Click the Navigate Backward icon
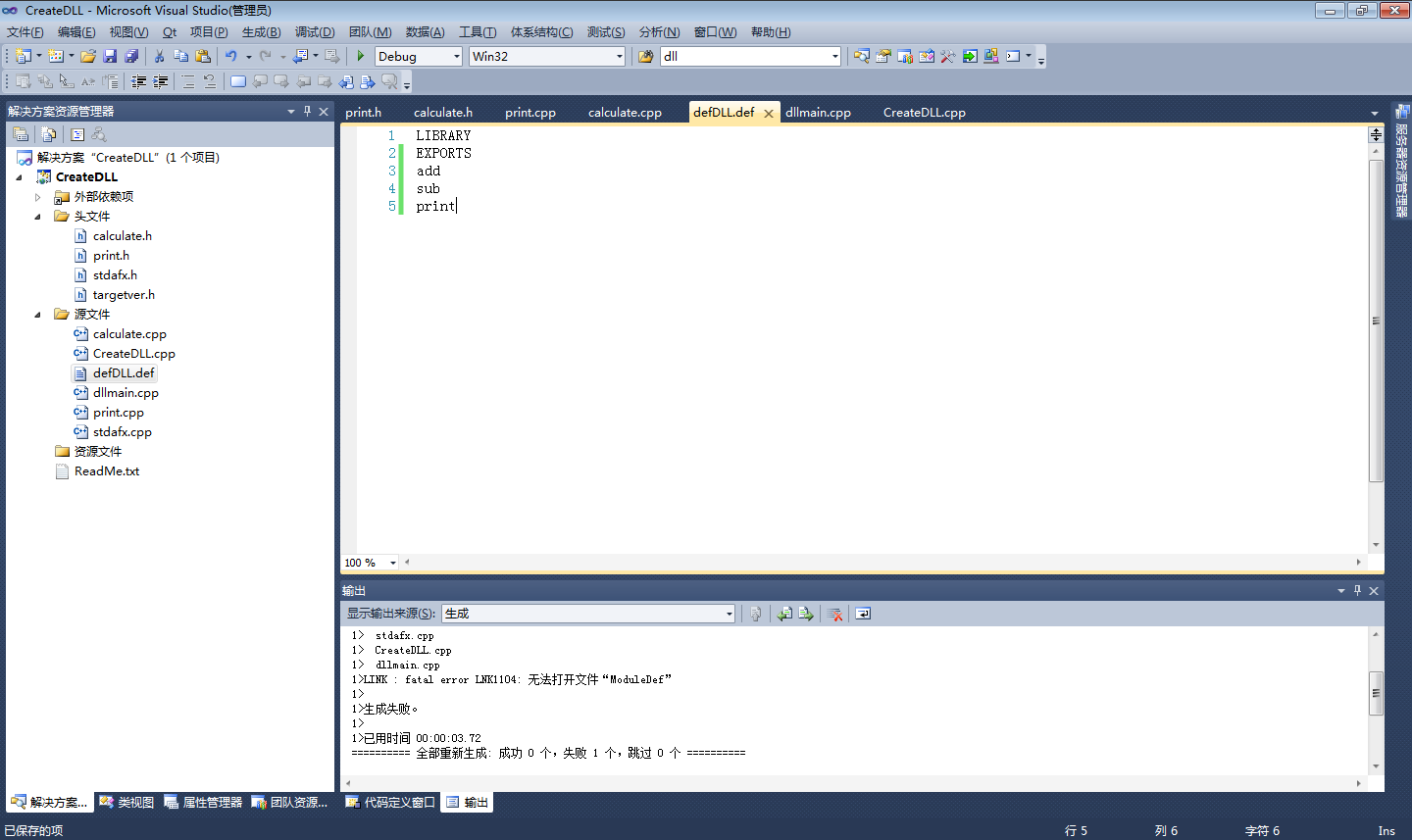The height and width of the screenshot is (840, 1412). point(300,56)
